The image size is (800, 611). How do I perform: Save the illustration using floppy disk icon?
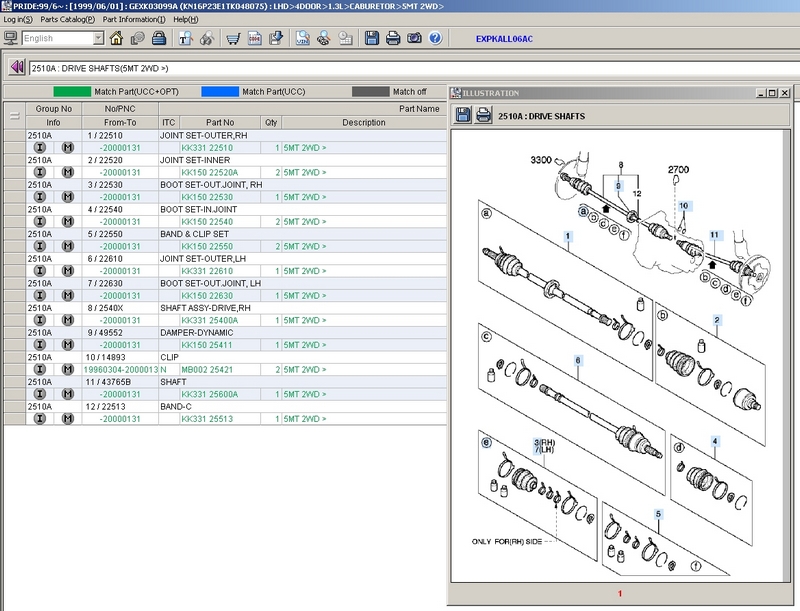[464, 115]
